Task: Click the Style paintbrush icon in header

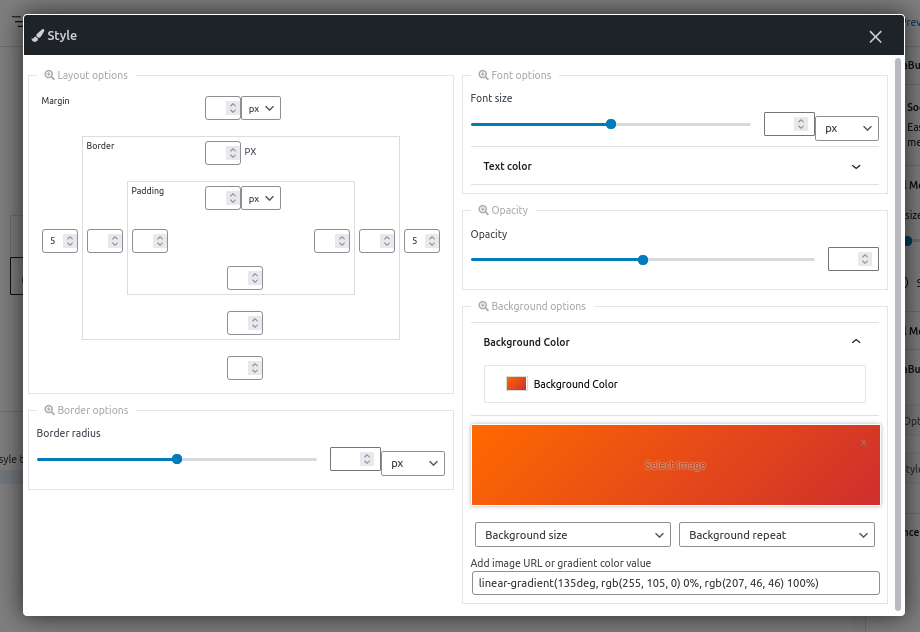Action: point(38,36)
